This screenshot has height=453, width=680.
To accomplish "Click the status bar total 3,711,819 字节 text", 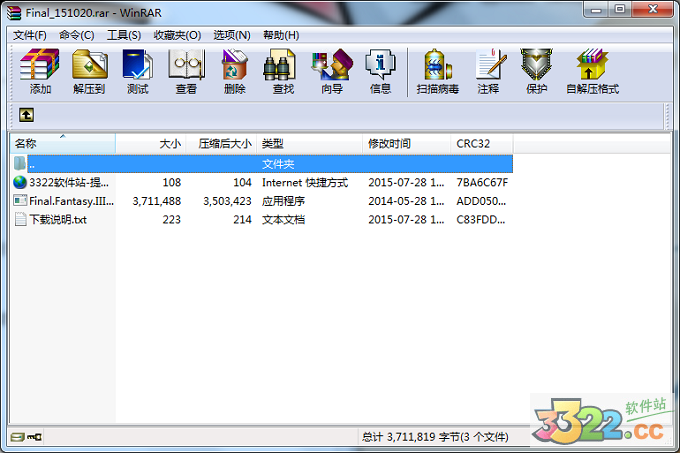I will (435, 437).
